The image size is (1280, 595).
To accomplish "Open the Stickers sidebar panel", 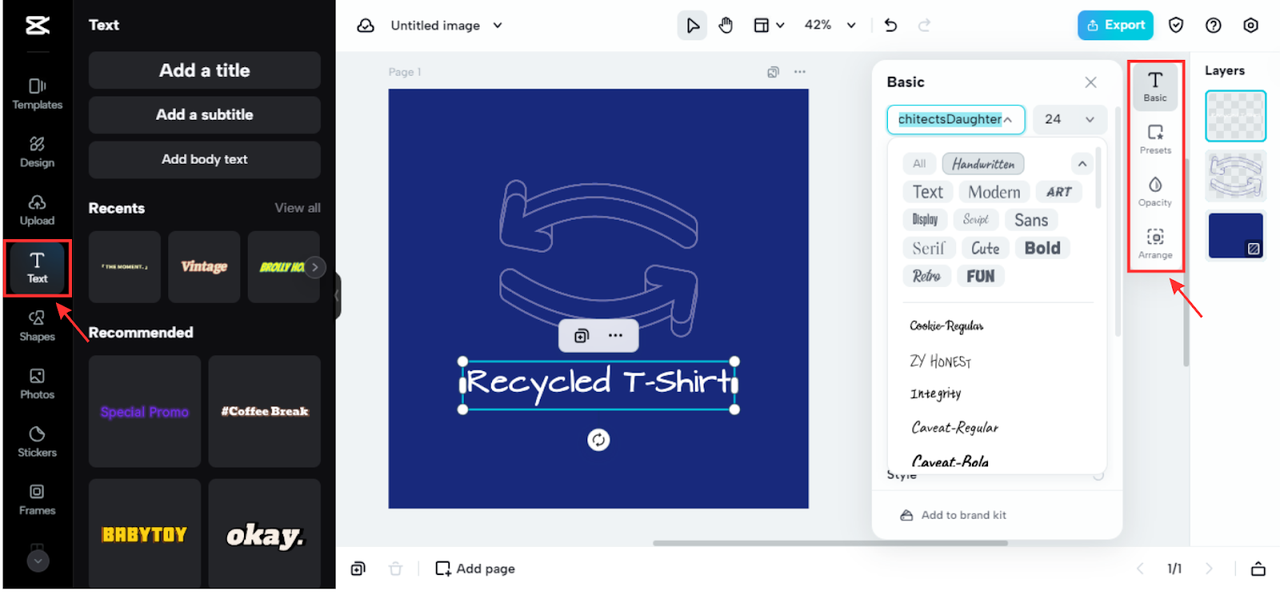I will pos(37,442).
